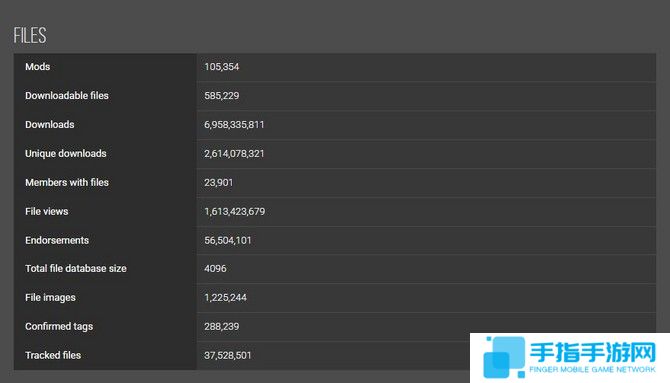Image resolution: width=670 pixels, height=383 pixels.
Task: Select the Downloadable files label
Action: pos(67,96)
